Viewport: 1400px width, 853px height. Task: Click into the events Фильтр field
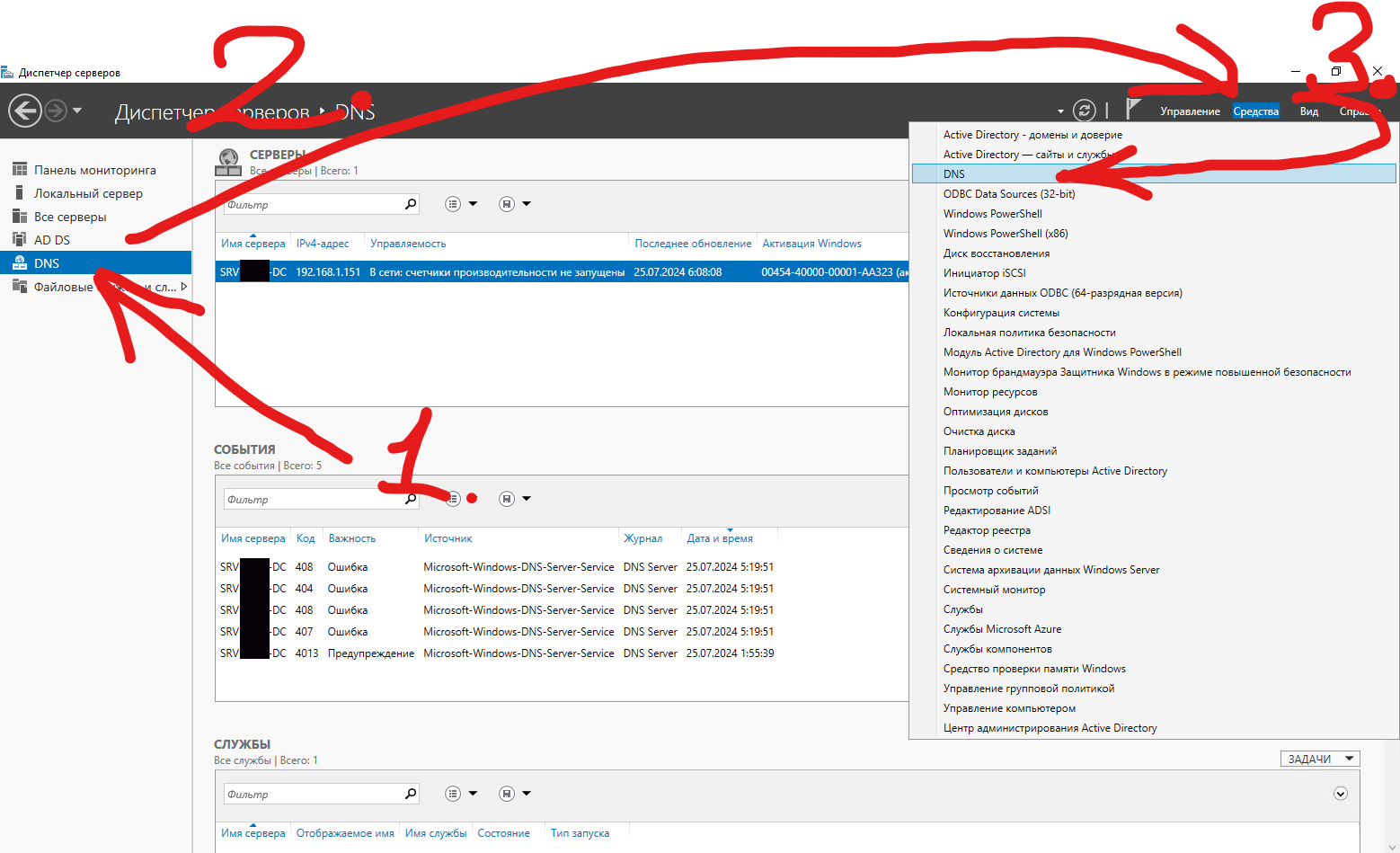point(313,499)
